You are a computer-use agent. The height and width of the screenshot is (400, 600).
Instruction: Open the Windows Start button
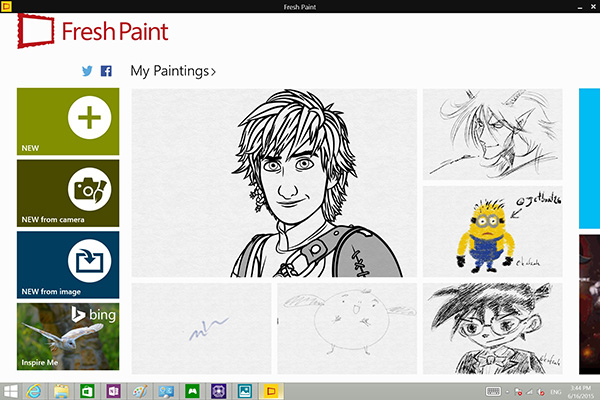point(11,391)
